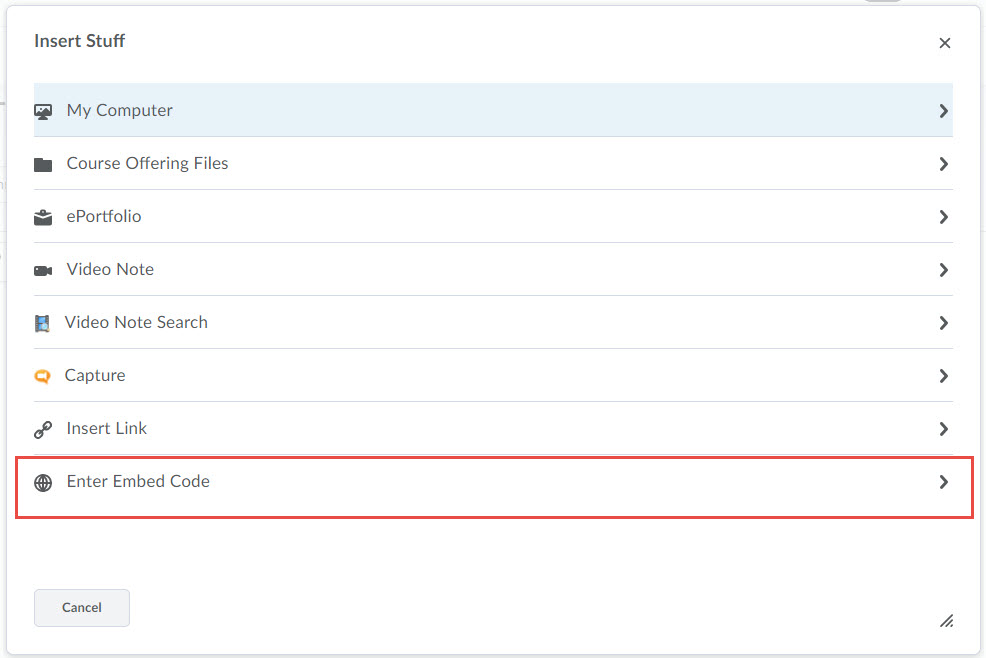Image resolution: width=986 pixels, height=658 pixels.
Task: Choose the Capture menu entry
Action: coord(95,375)
